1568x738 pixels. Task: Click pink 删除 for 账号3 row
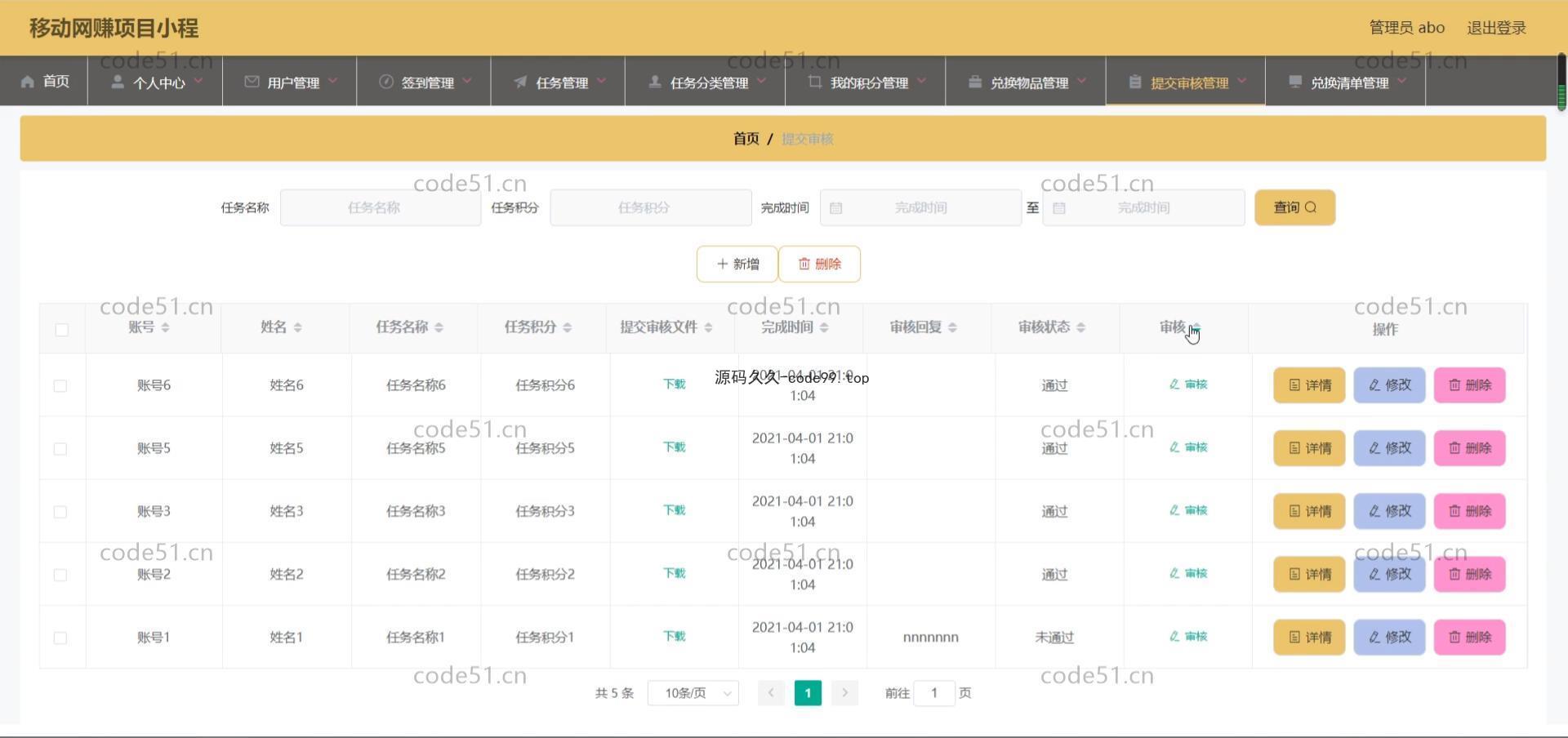(x=1469, y=511)
